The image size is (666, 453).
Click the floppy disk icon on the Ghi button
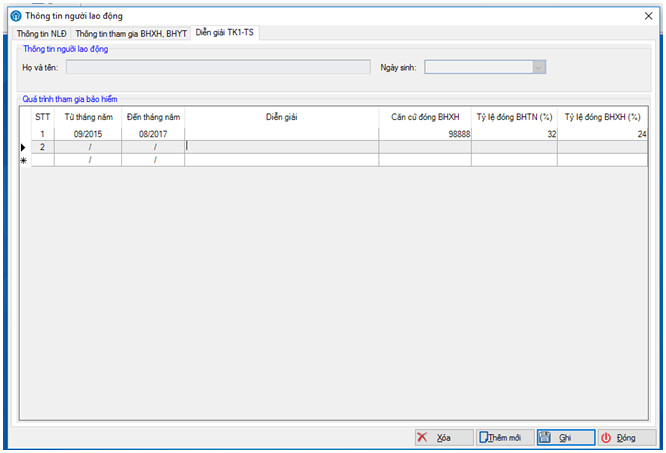pyautogui.click(x=545, y=437)
